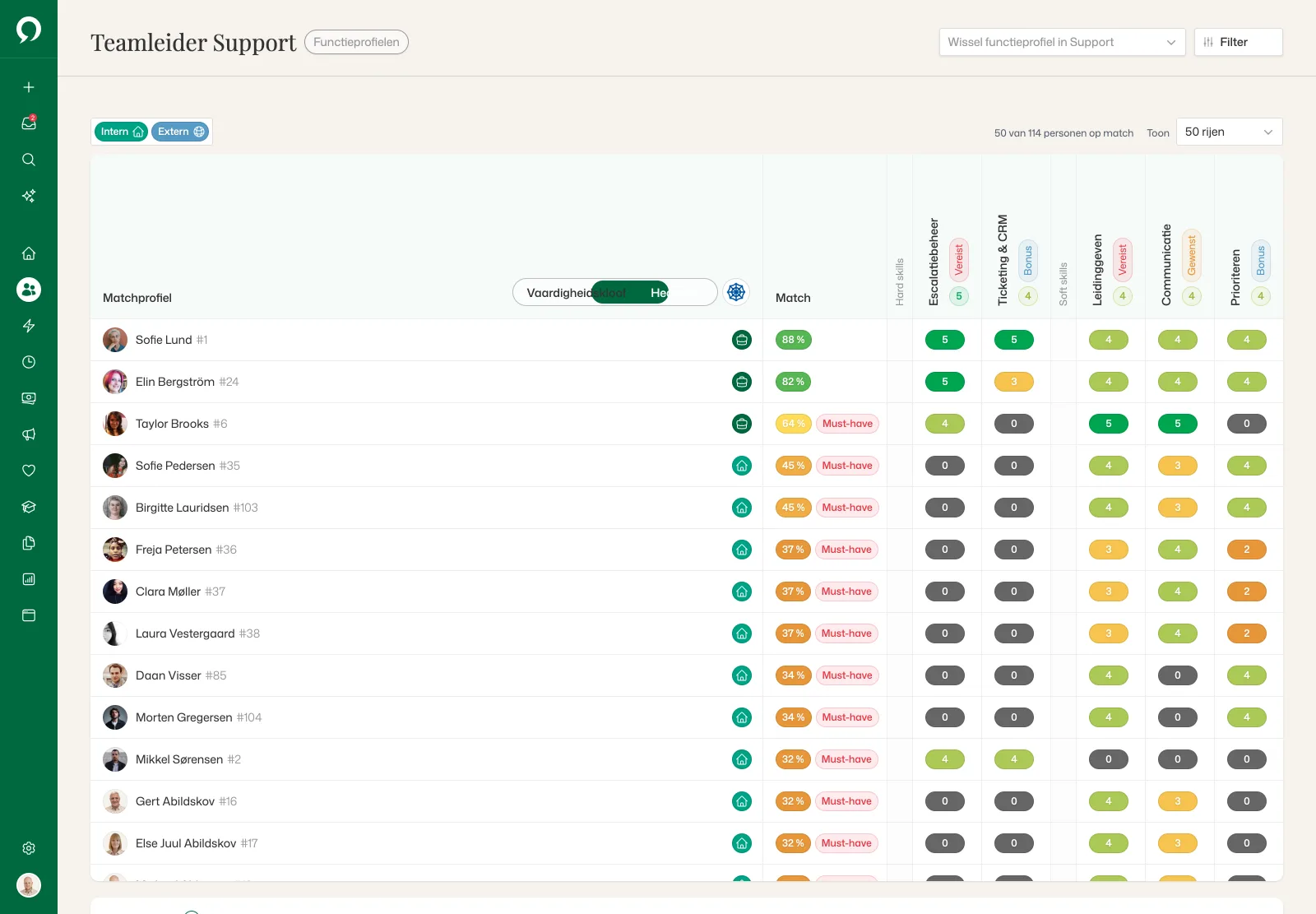Click the 37 % match badge for Freja Petersen
This screenshot has height=914, width=1316.
tap(793, 550)
